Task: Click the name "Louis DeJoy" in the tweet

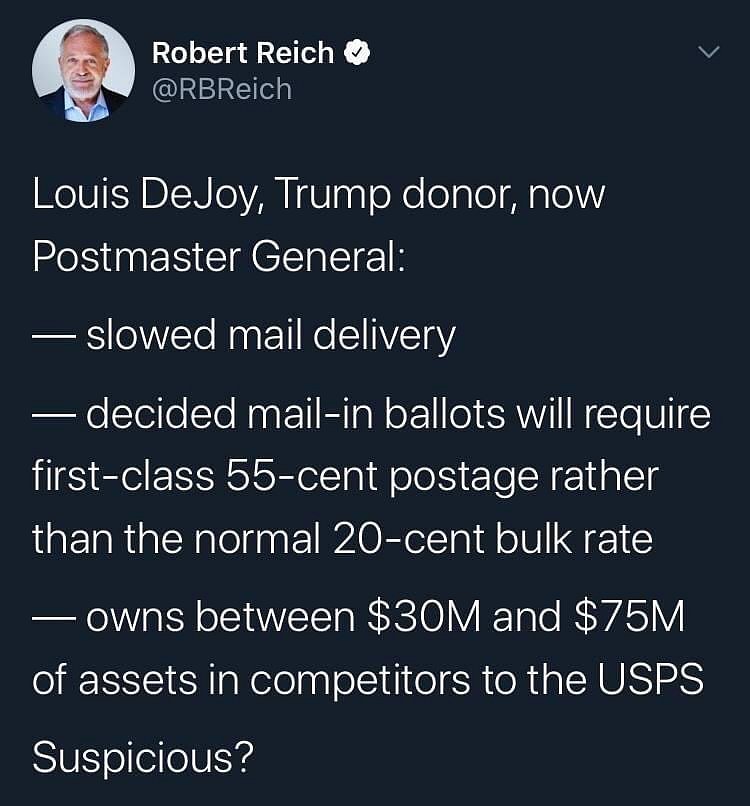Action: click(x=144, y=194)
